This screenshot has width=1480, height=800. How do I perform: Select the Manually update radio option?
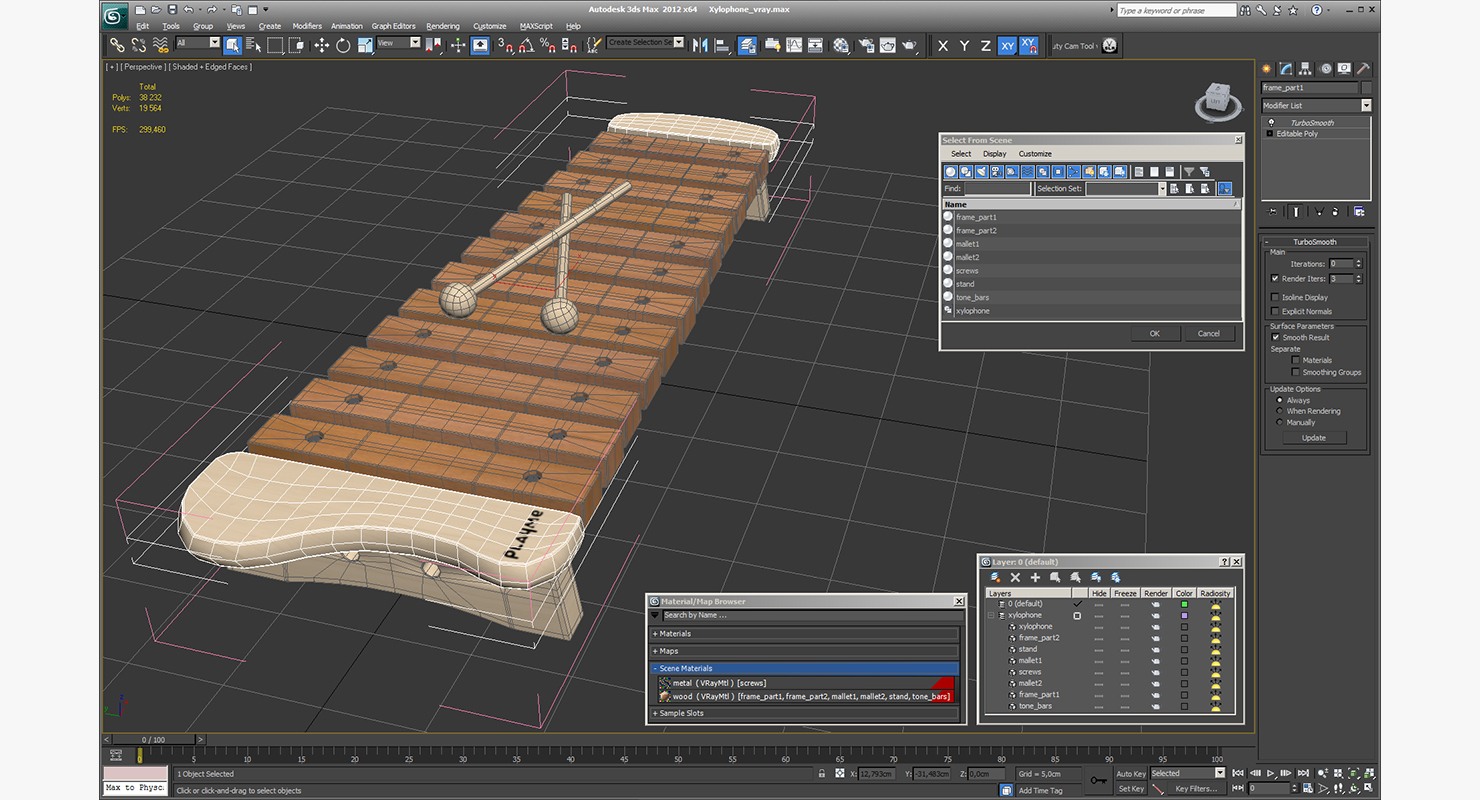[1279, 422]
